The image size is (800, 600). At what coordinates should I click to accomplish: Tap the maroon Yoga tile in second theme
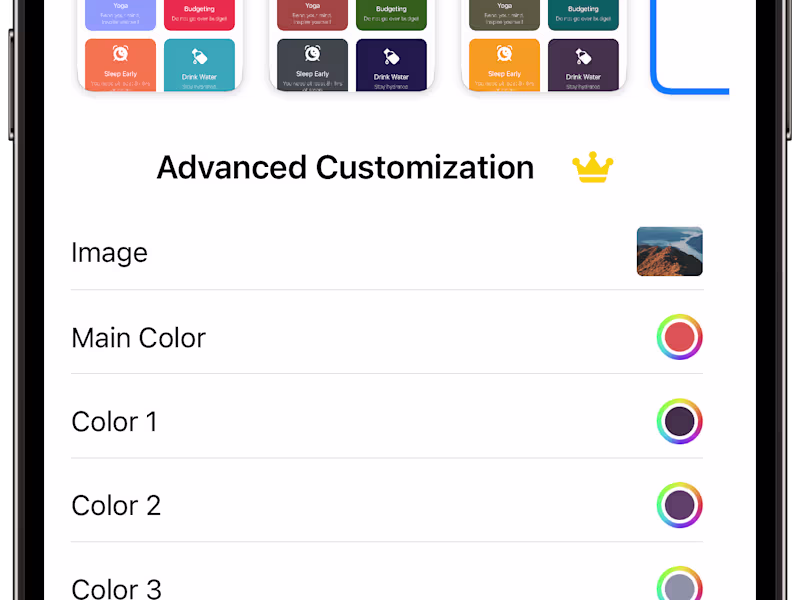pos(312,15)
